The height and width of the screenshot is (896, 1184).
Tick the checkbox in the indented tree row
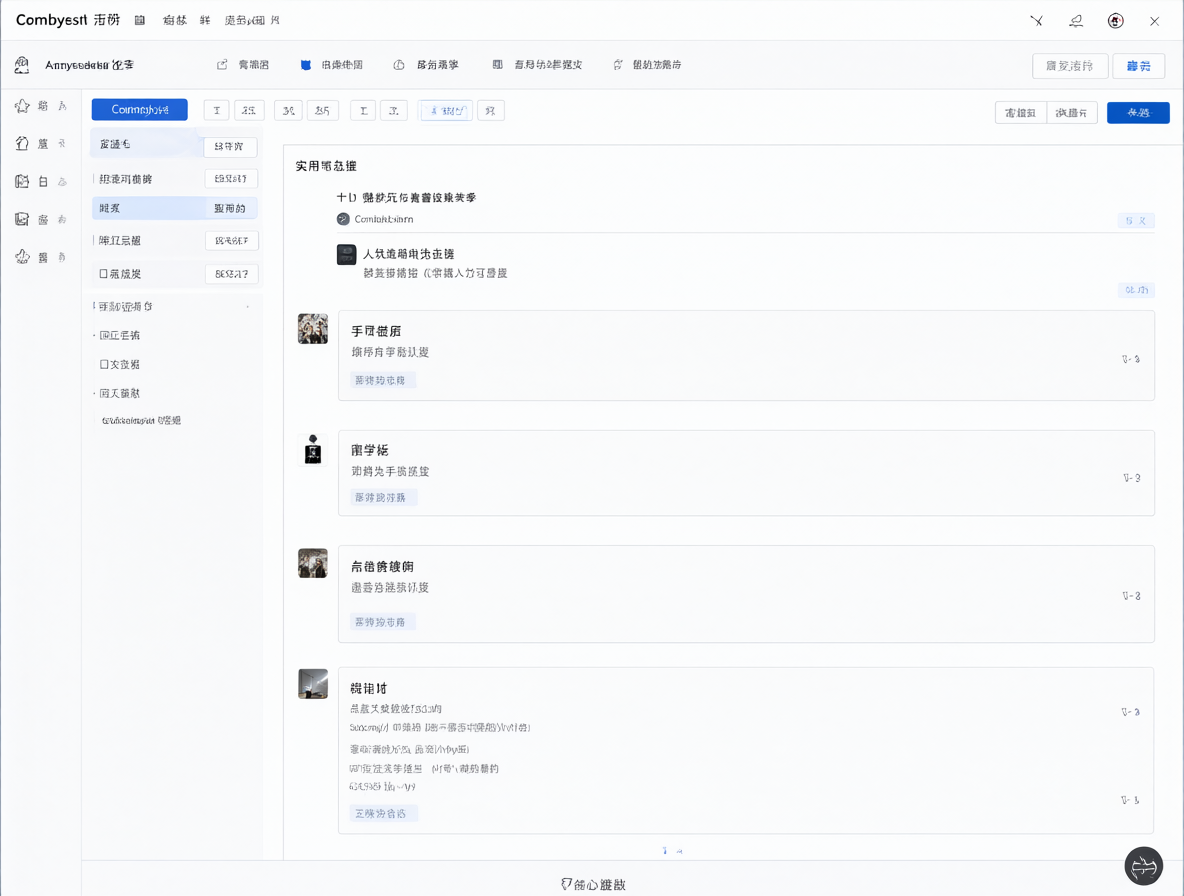coord(104,364)
